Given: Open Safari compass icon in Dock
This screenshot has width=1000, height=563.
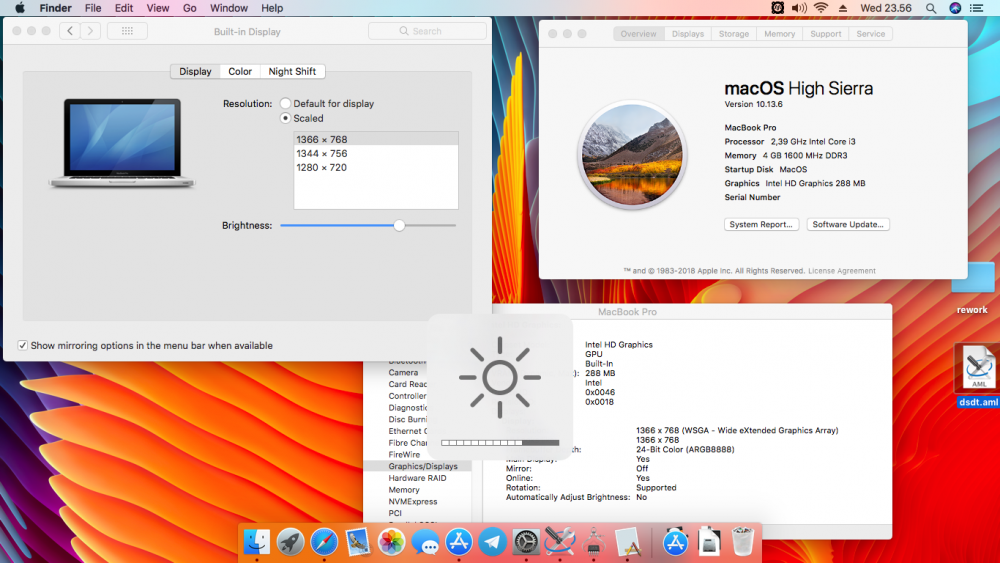Looking at the screenshot, I should click(x=324, y=542).
